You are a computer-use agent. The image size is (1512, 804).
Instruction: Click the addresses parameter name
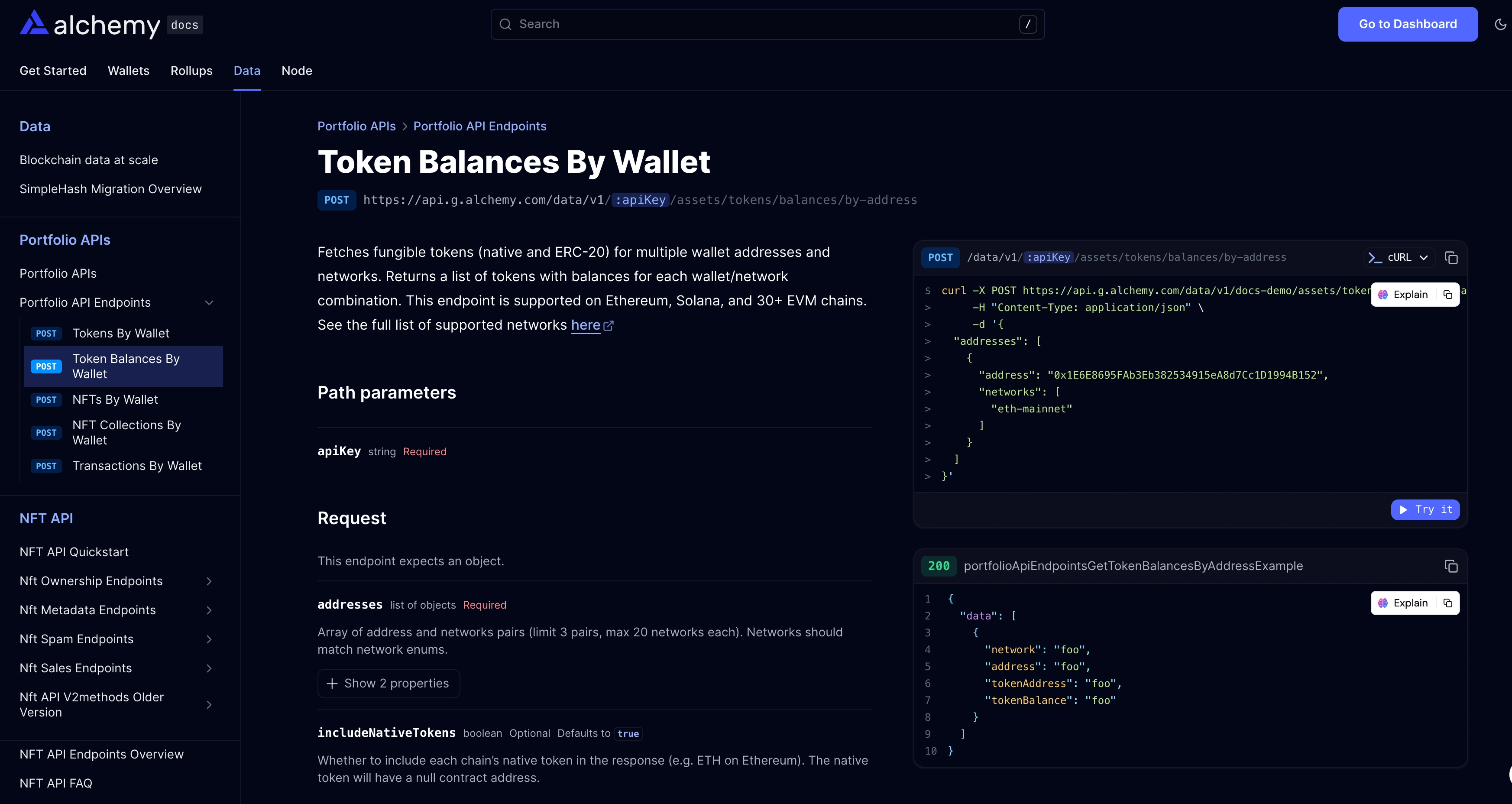click(350, 604)
